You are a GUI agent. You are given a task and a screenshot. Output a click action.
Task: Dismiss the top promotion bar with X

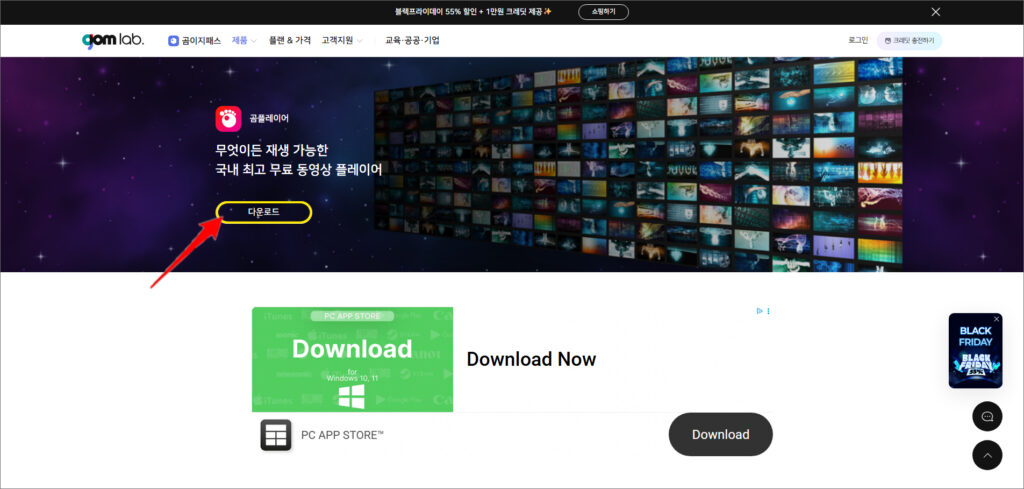[935, 12]
